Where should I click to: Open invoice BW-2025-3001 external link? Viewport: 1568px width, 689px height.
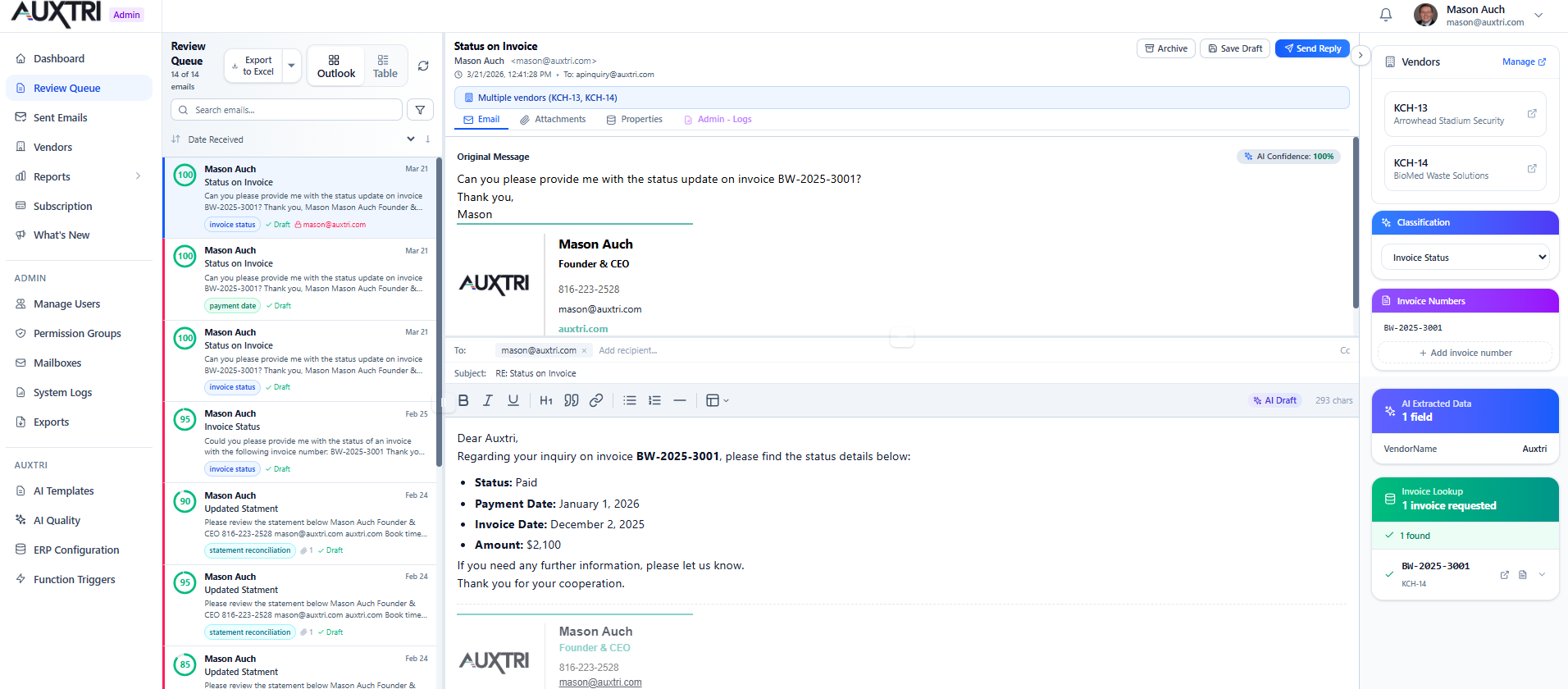coord(1505,574)
